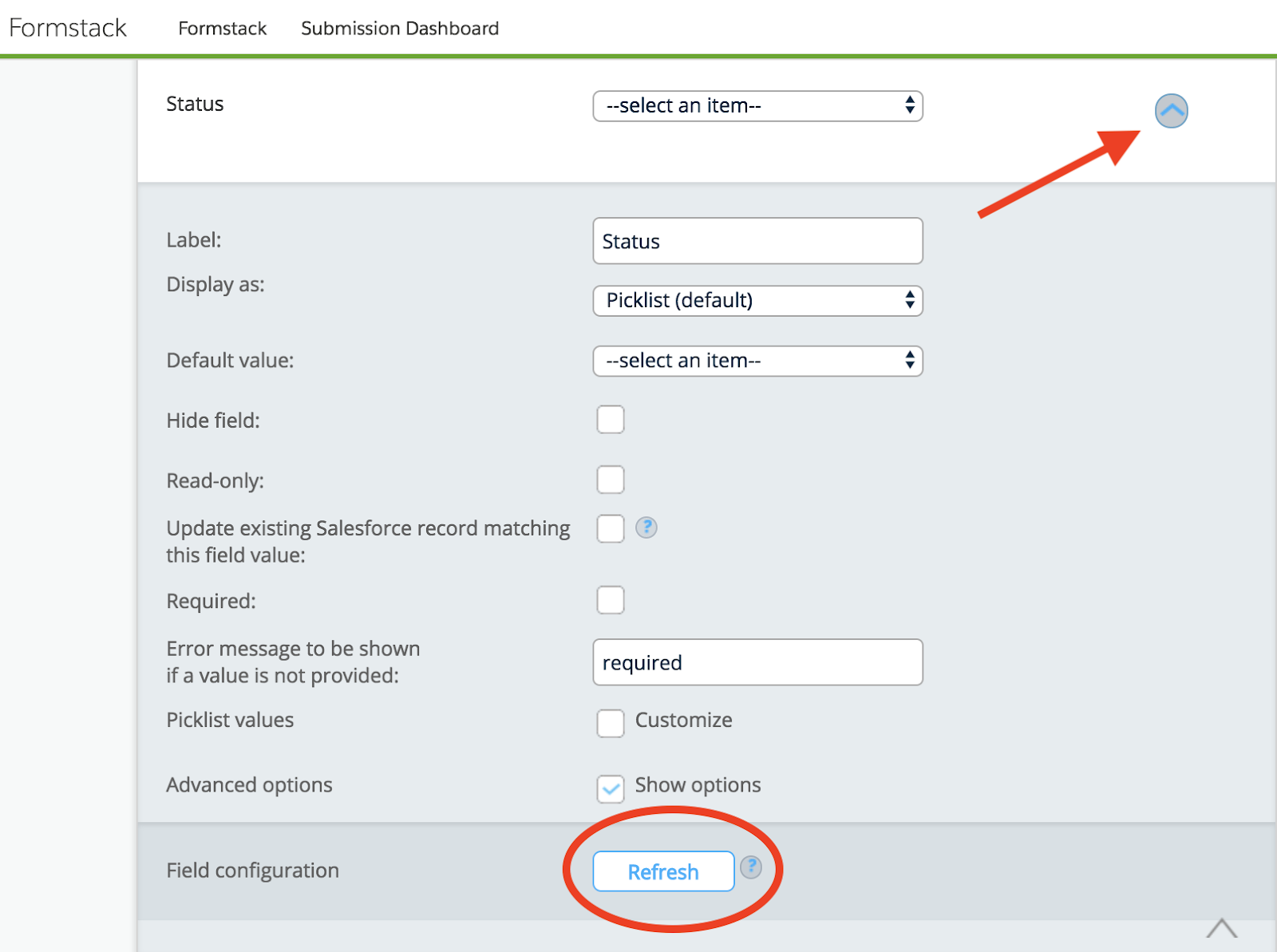Check Update existing Salesforce record checkbox
The width and height of the screenshot is (1277, 952).
(x=611, y=528)
